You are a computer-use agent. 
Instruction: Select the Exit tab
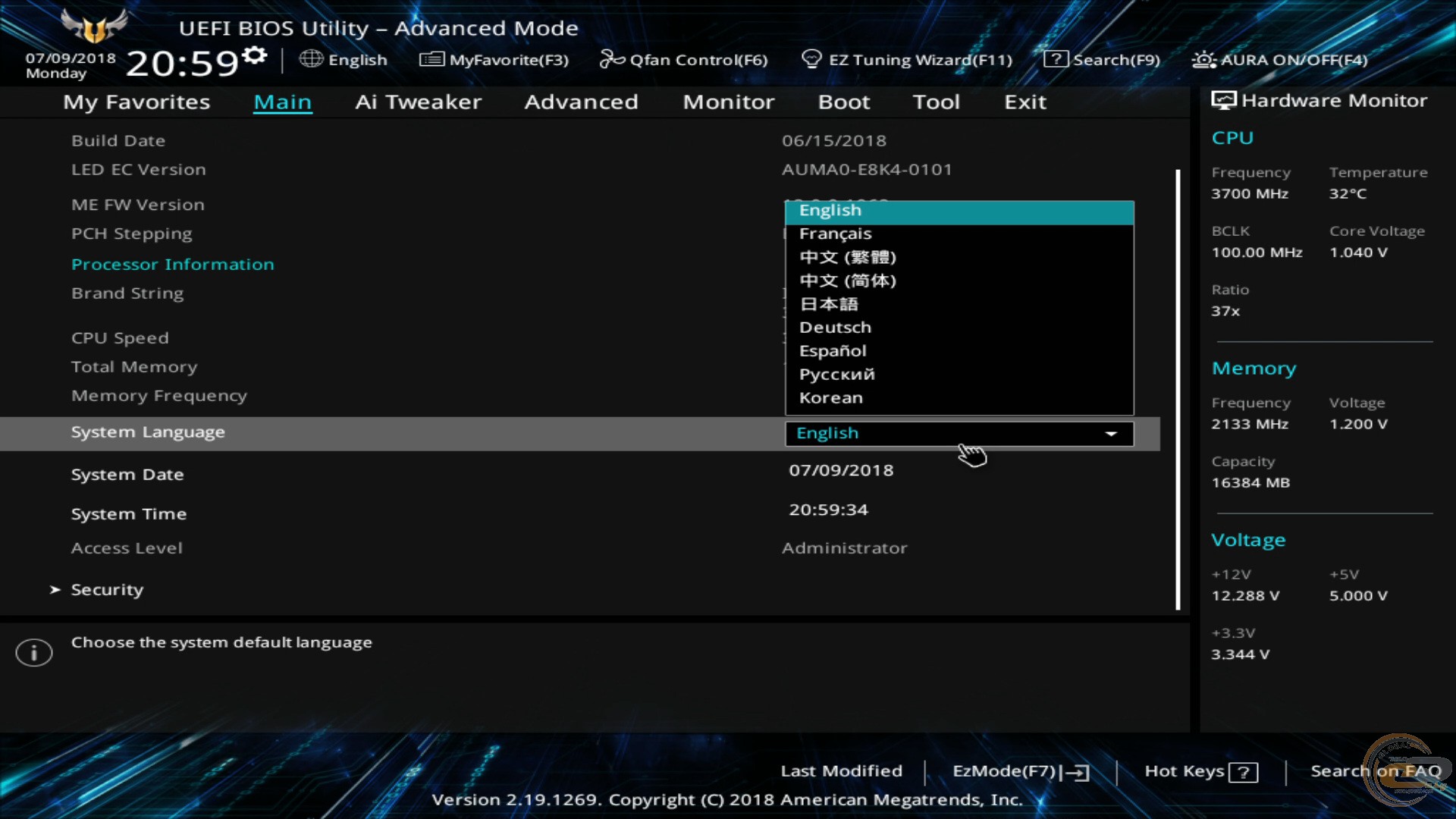pos(1025,102)
